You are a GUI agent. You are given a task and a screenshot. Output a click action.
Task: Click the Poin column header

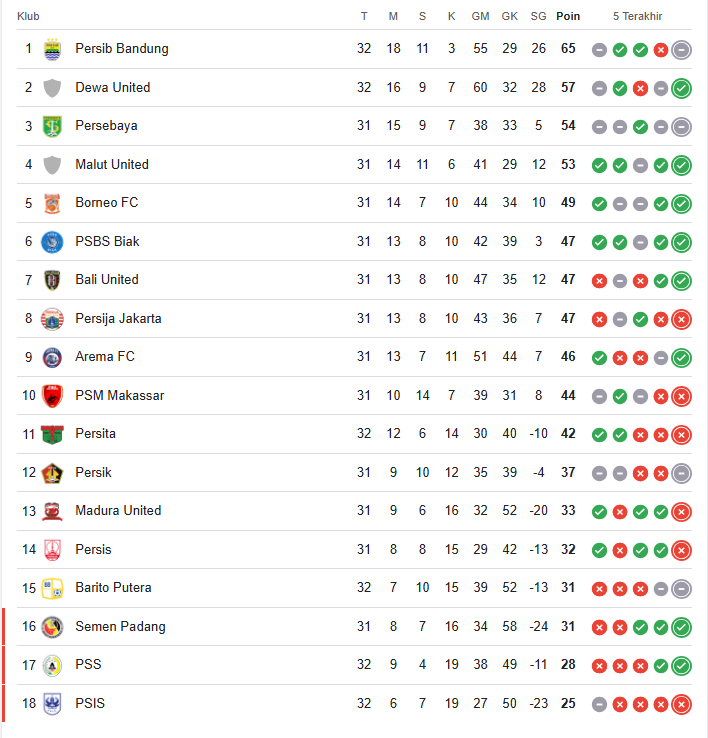coord(568,16)
